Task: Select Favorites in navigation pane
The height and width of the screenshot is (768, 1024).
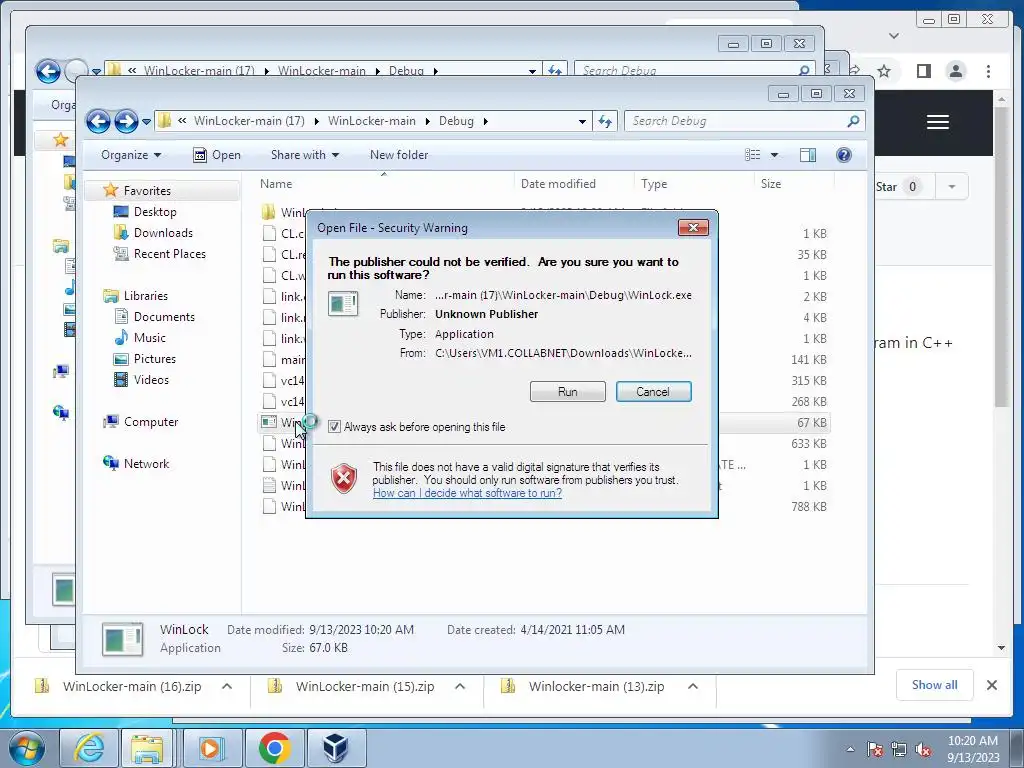Action: click(147, 191)
